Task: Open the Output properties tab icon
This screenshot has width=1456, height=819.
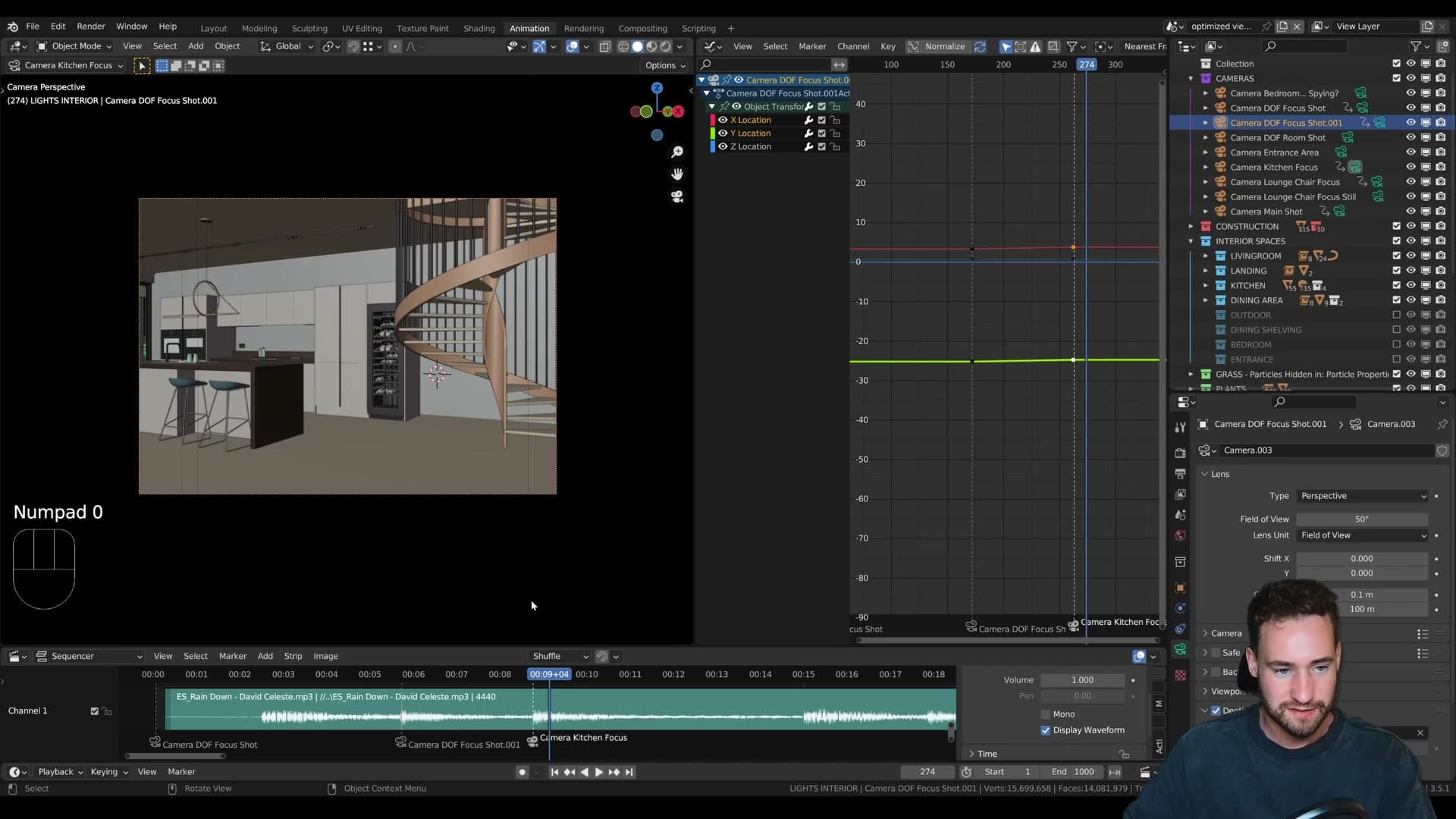Action: [x=1180, y=473]
